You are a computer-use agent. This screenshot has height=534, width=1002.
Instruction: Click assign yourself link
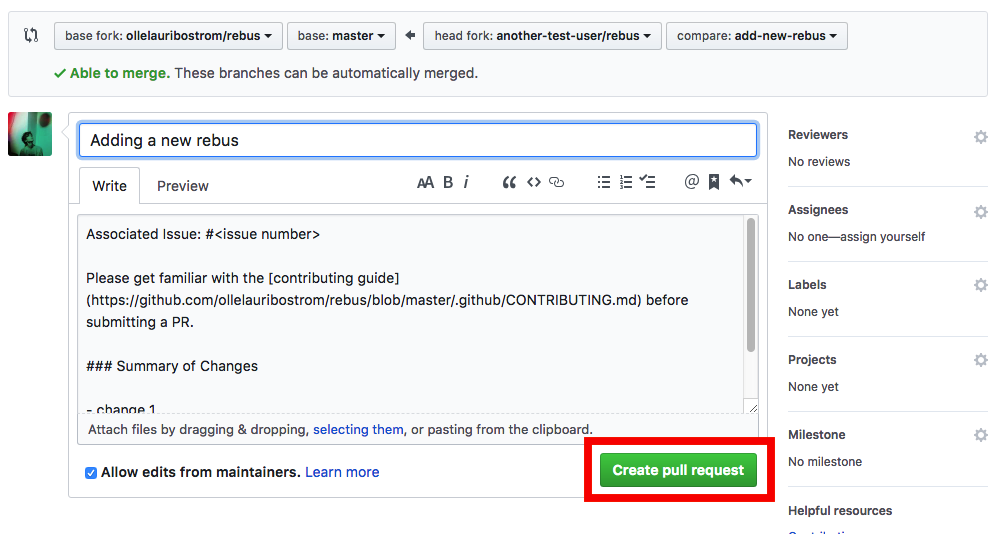pyautogui.click(x=883, y=237)
